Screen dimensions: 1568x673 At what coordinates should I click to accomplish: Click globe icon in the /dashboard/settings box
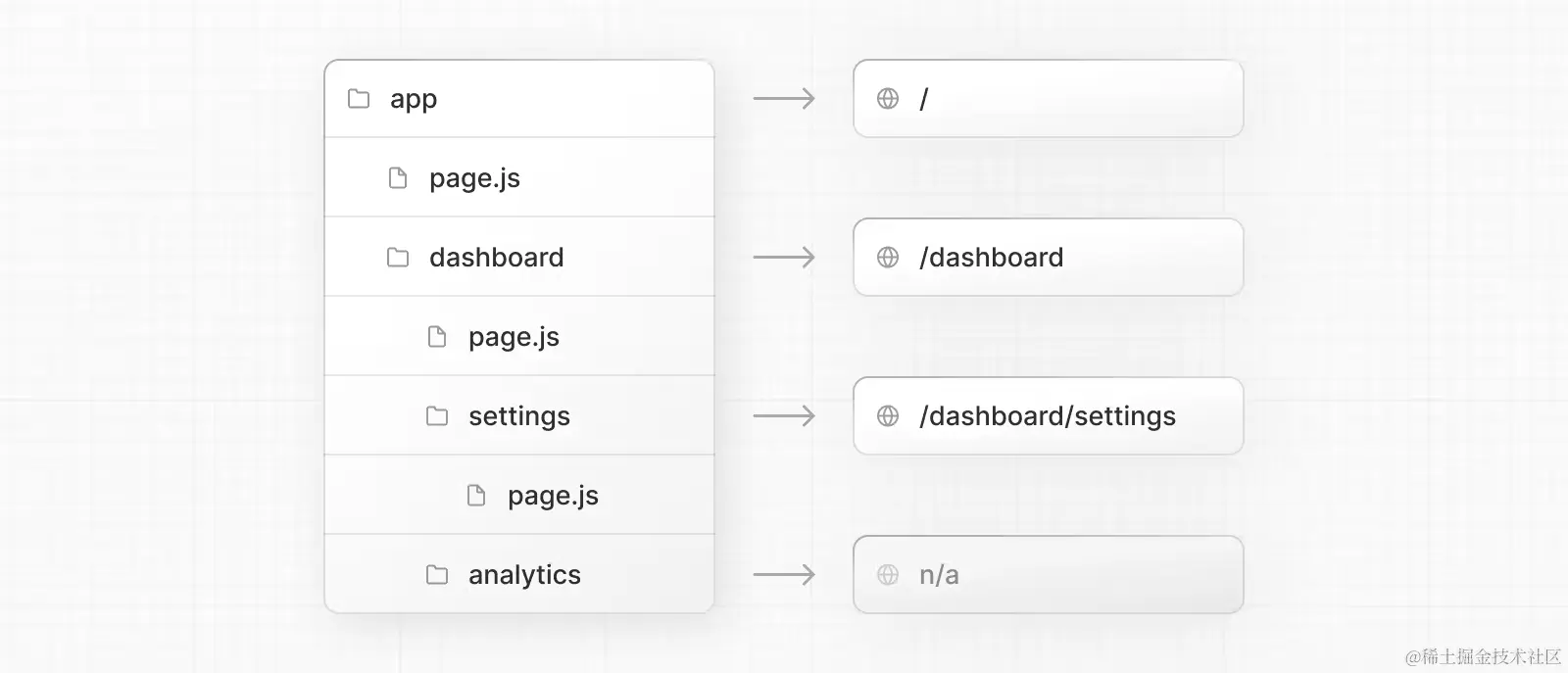[x=888, y=416]
